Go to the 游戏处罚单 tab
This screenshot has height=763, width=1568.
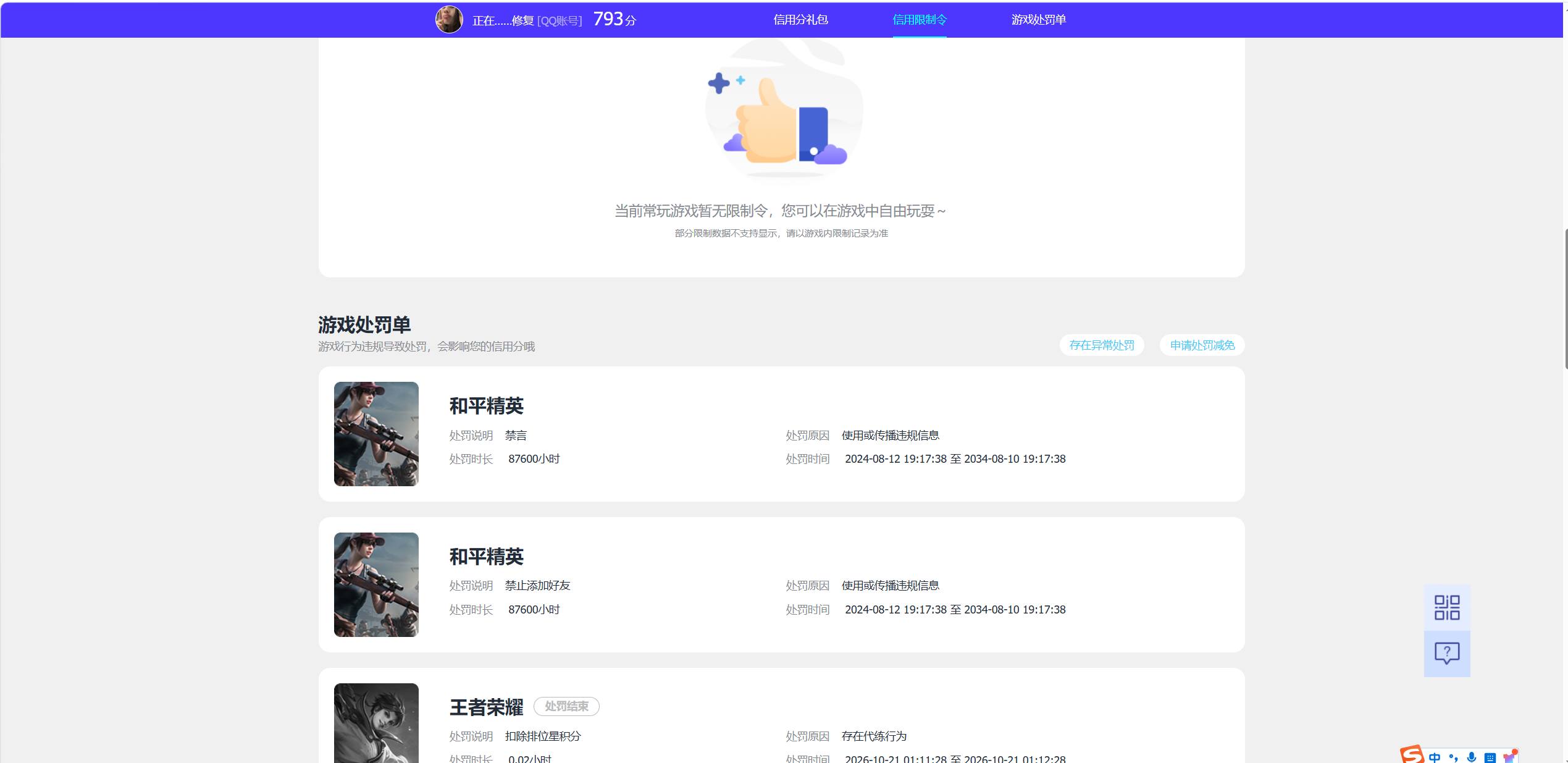point(1039,20)
